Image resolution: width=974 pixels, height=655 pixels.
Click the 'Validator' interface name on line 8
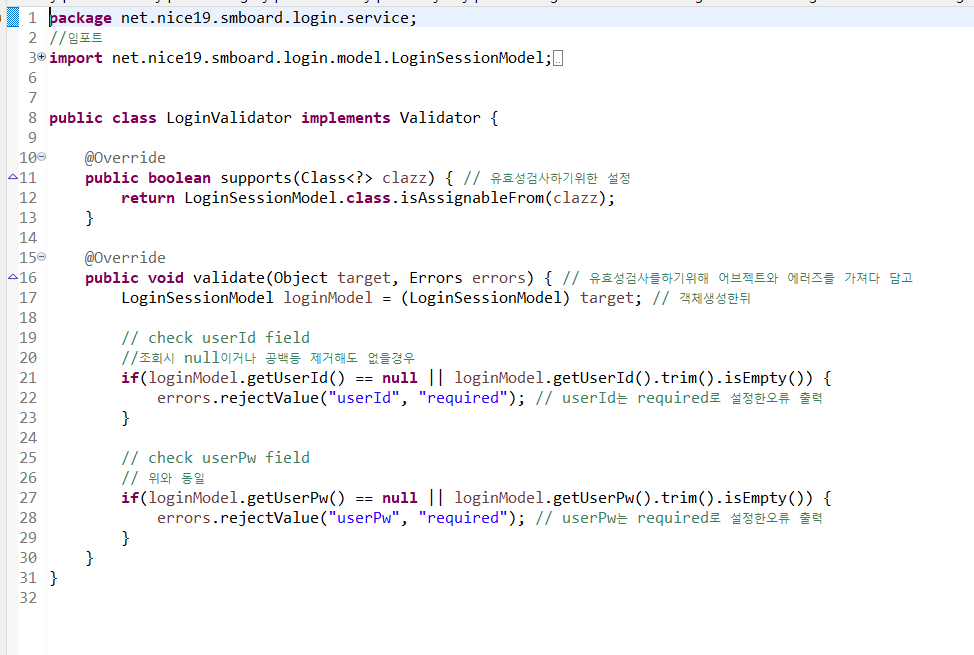(x=440, y=118)
